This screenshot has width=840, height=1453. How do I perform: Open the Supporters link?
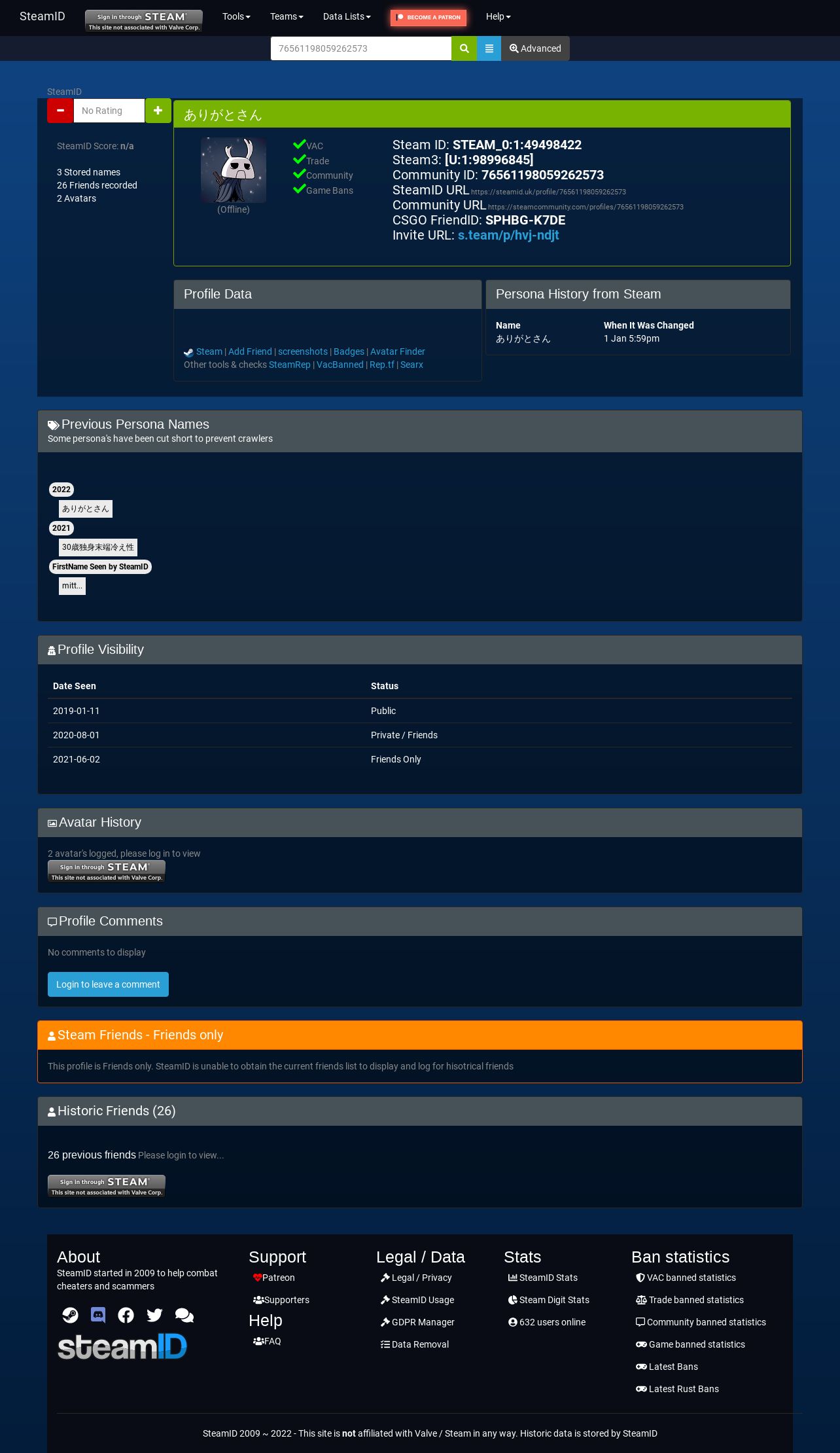[281, 1300]
